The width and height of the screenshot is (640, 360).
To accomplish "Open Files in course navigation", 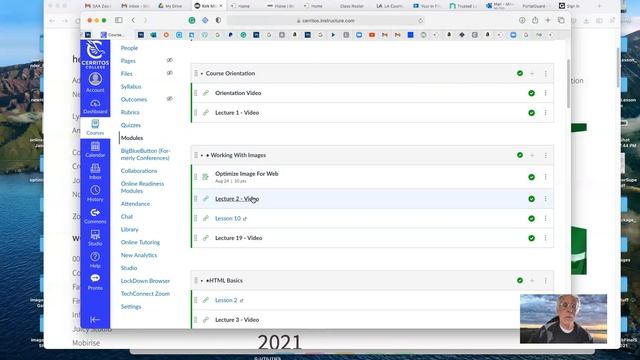I will [127, 73].
